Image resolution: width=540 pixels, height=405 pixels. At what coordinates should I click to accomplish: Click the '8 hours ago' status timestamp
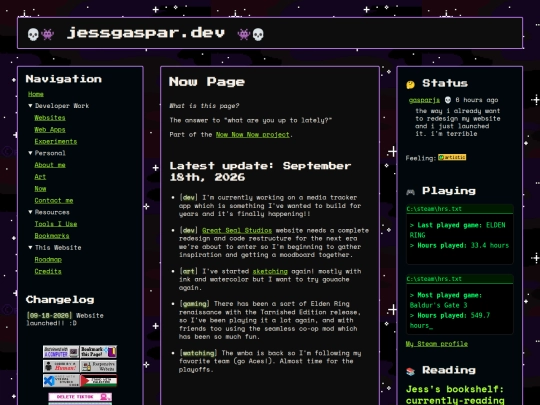coord(477,100)
